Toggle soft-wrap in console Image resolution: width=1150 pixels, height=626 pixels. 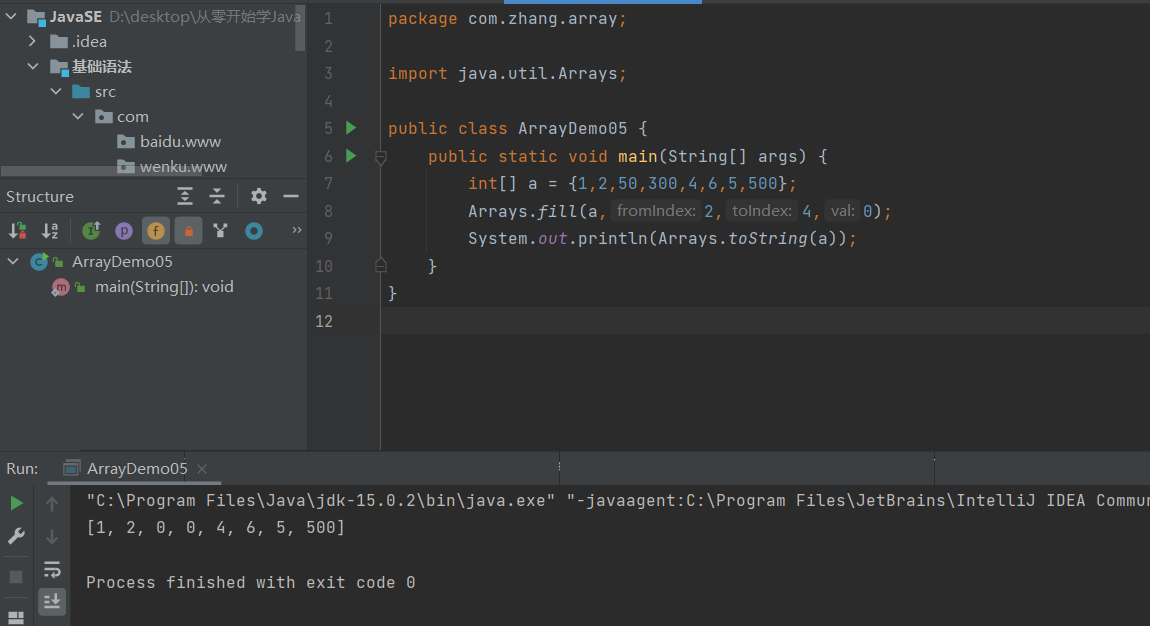click(x=52, y=569)
